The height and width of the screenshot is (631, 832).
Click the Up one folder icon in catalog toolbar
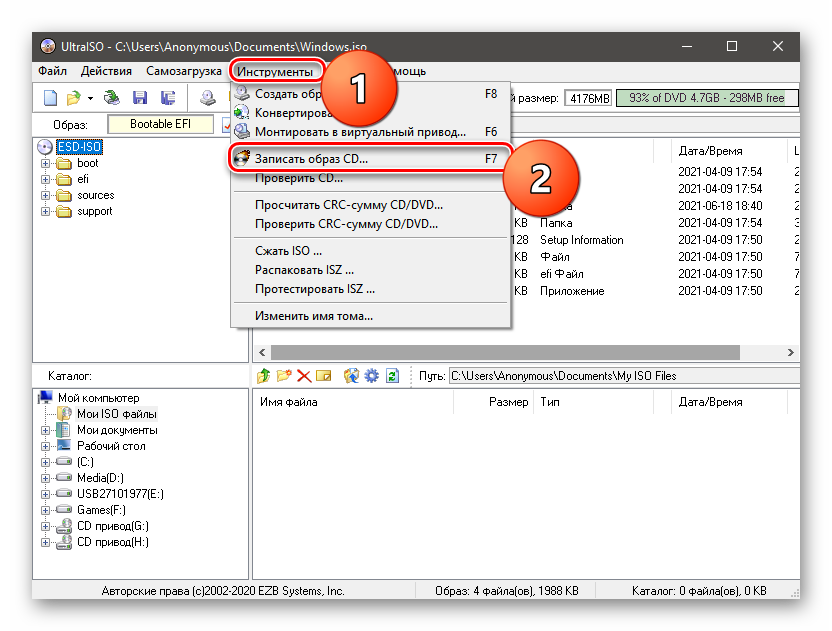263,376
